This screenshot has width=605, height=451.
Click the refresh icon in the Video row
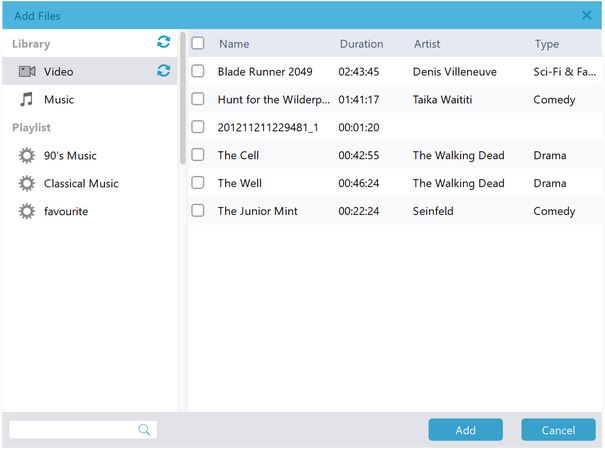point(163,71)
